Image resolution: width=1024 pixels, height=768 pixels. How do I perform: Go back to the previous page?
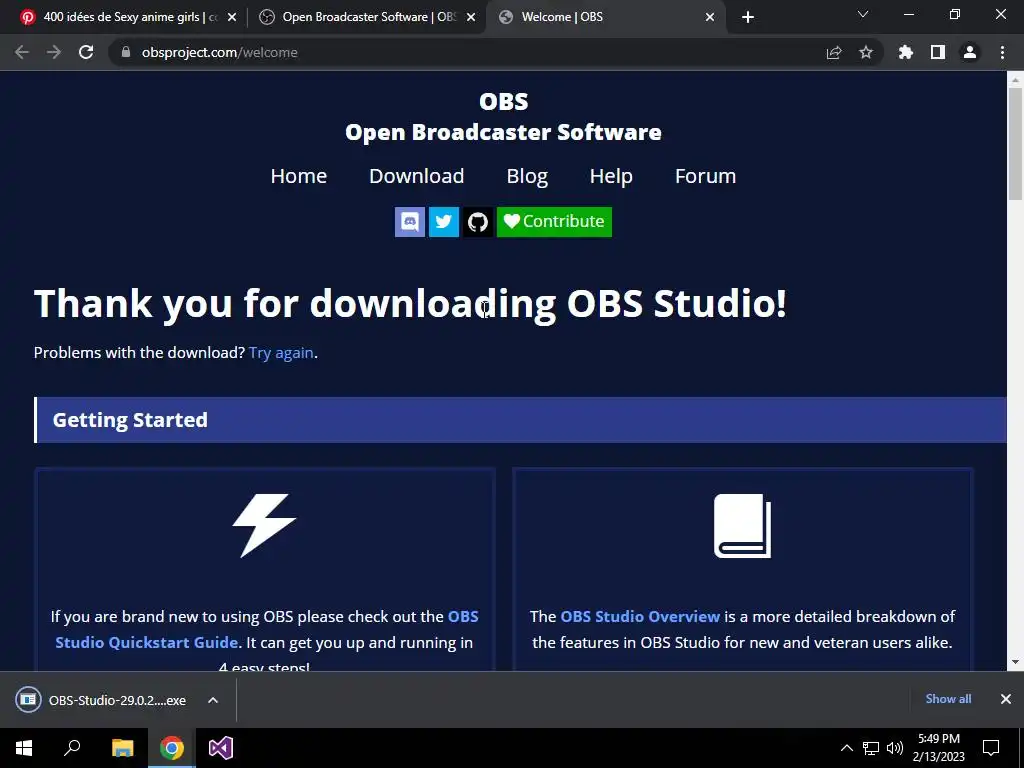22,52
